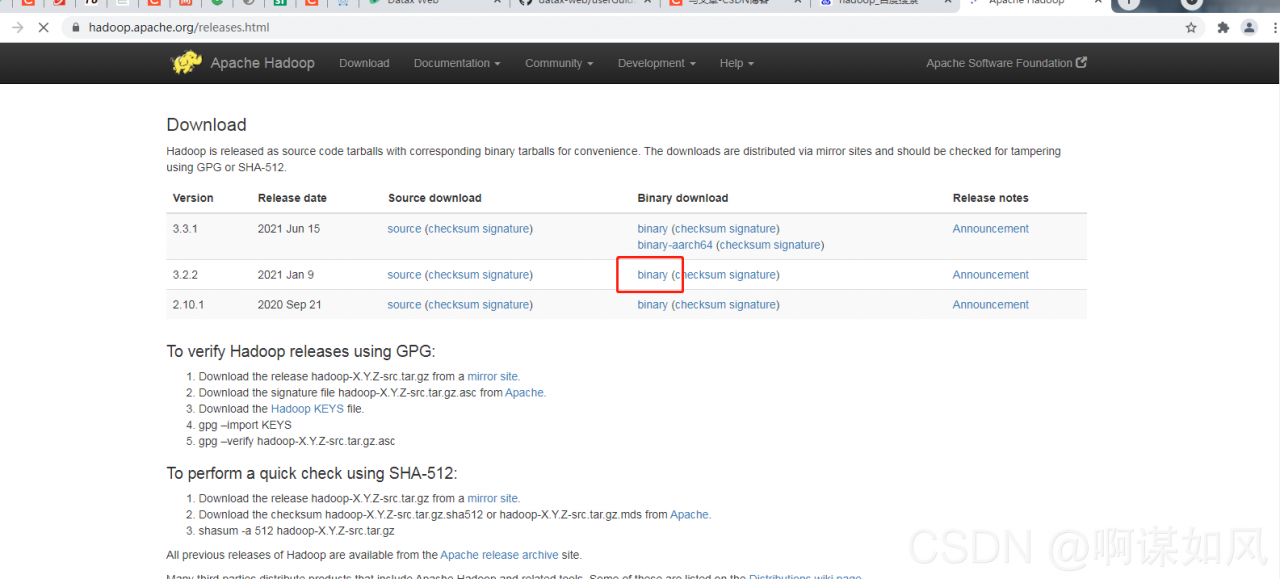Open Apache link in SHA-512 checksum step
This screenshot has width=1280, height=579.
coord(689,515)
